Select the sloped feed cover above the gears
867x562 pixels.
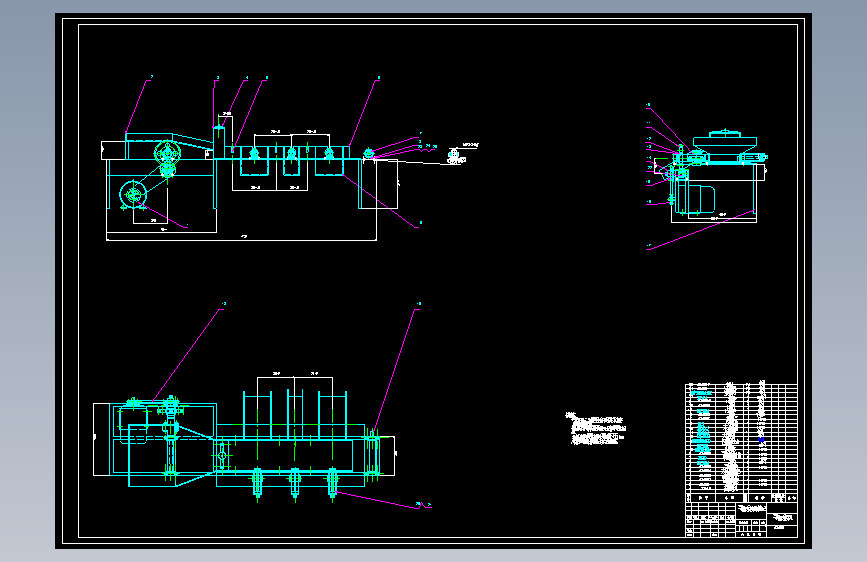[x=169, y=140]
